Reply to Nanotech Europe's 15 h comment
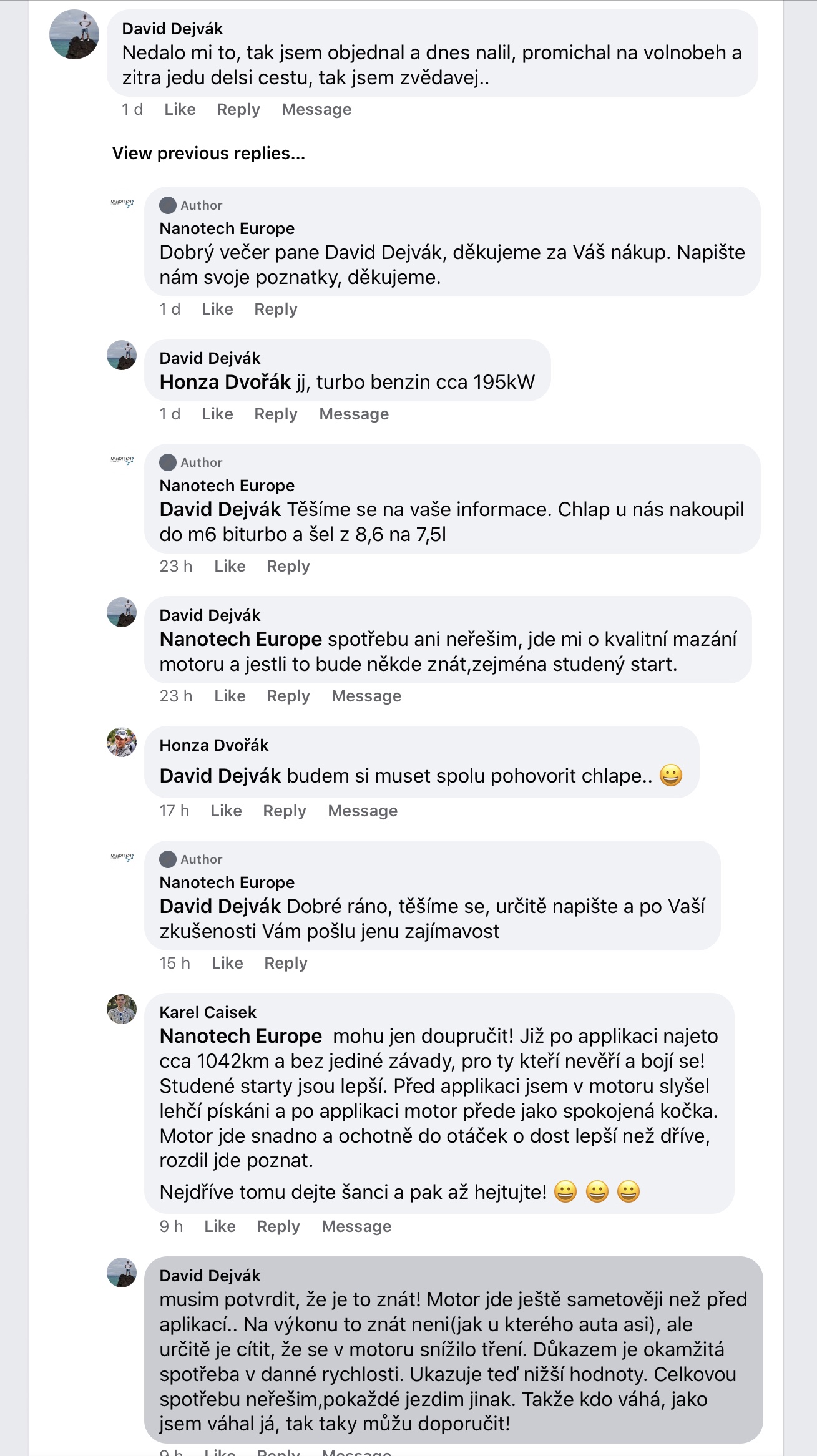 (x=286, y=963)
